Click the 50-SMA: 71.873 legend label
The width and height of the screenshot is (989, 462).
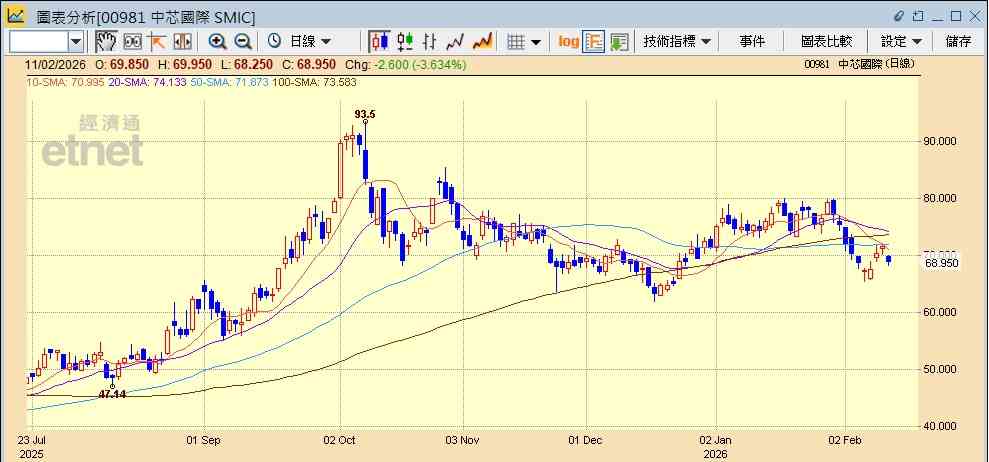pos(229,82)
